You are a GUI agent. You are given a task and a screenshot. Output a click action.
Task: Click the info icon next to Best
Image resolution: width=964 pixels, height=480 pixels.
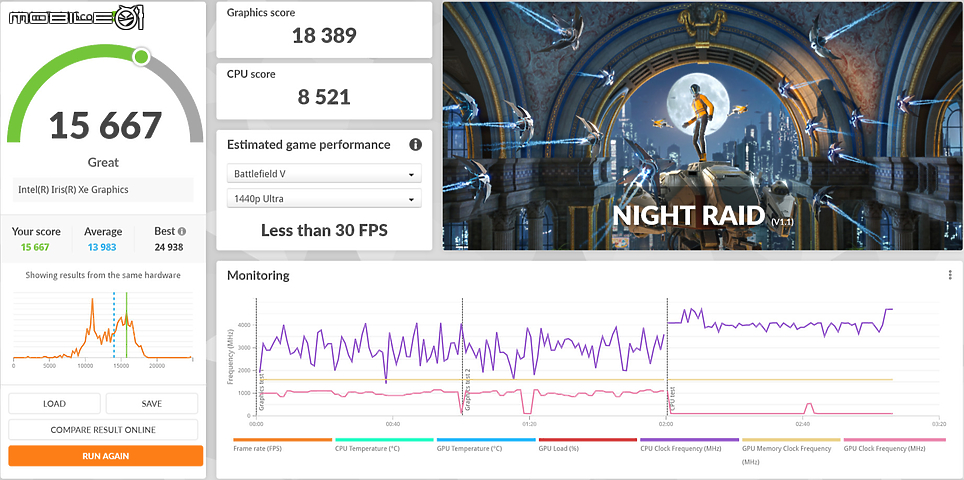(x=182, y=232)
